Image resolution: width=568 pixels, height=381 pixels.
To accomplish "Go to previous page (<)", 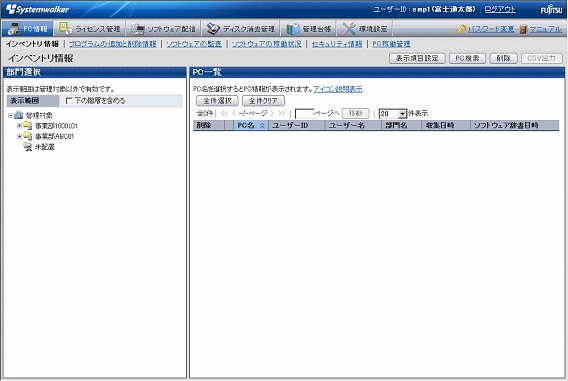I will pos(234,114).
